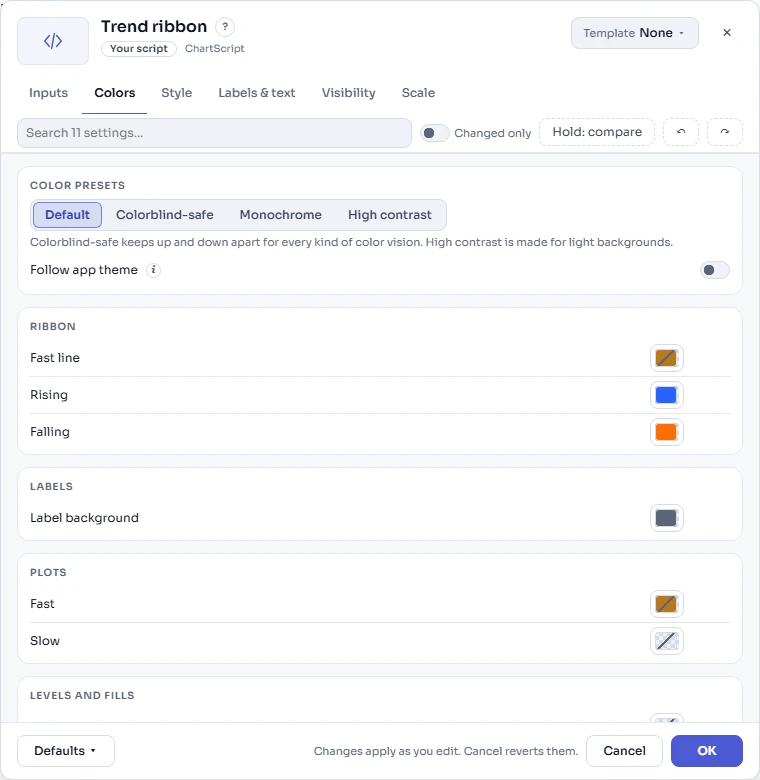Open the Template None dropdown
The width and height of the screenshot is (760, 780).
634,33
